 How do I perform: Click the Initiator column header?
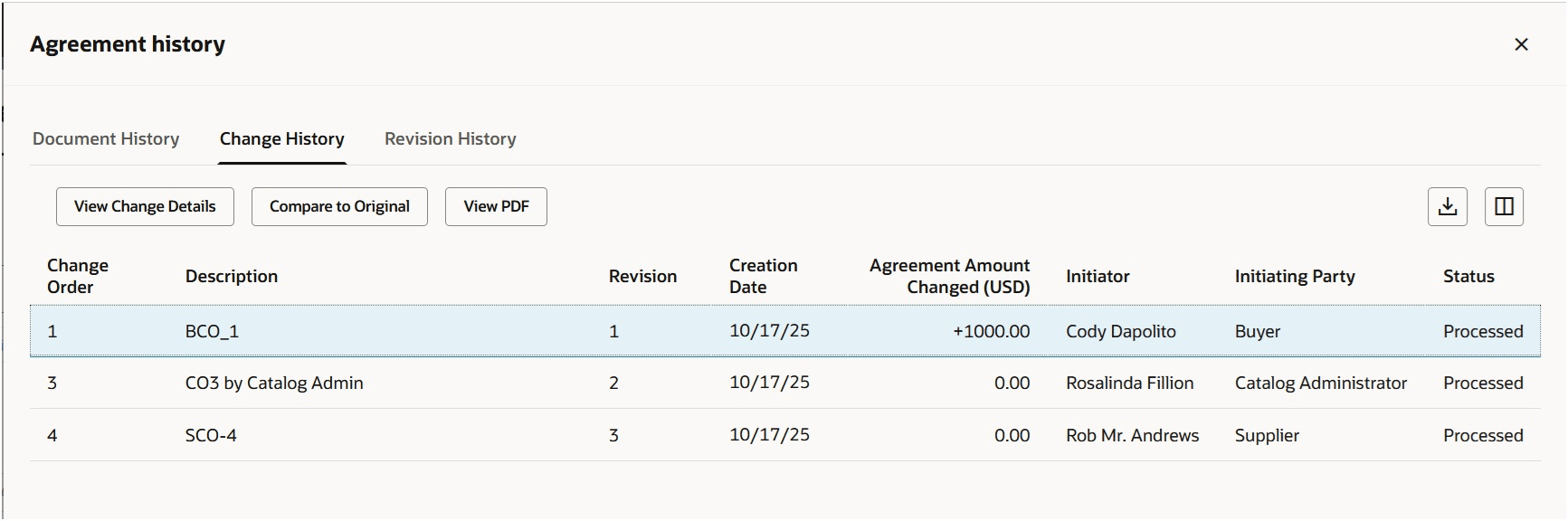point(1098,276)
